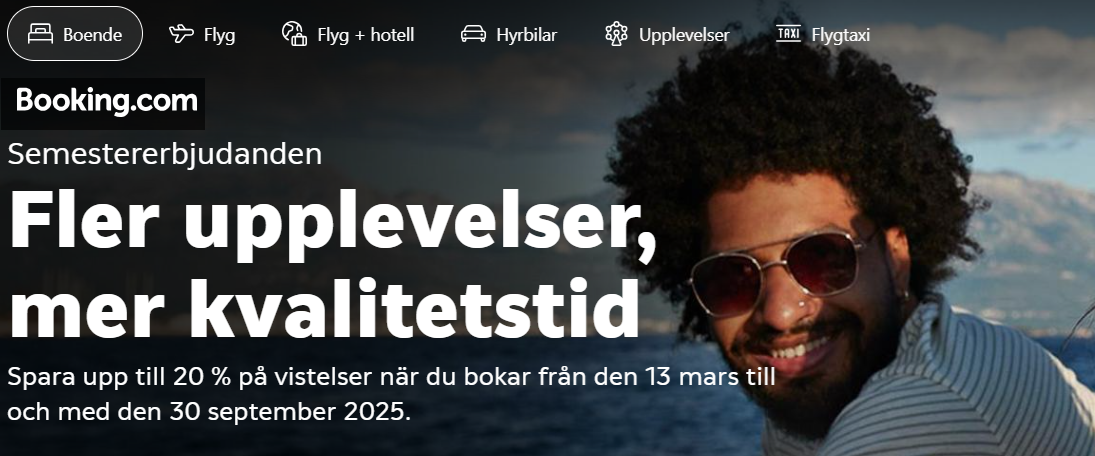Click the Booking.com logo
The image size is (1095, 456).
click(x=103, y=103)
